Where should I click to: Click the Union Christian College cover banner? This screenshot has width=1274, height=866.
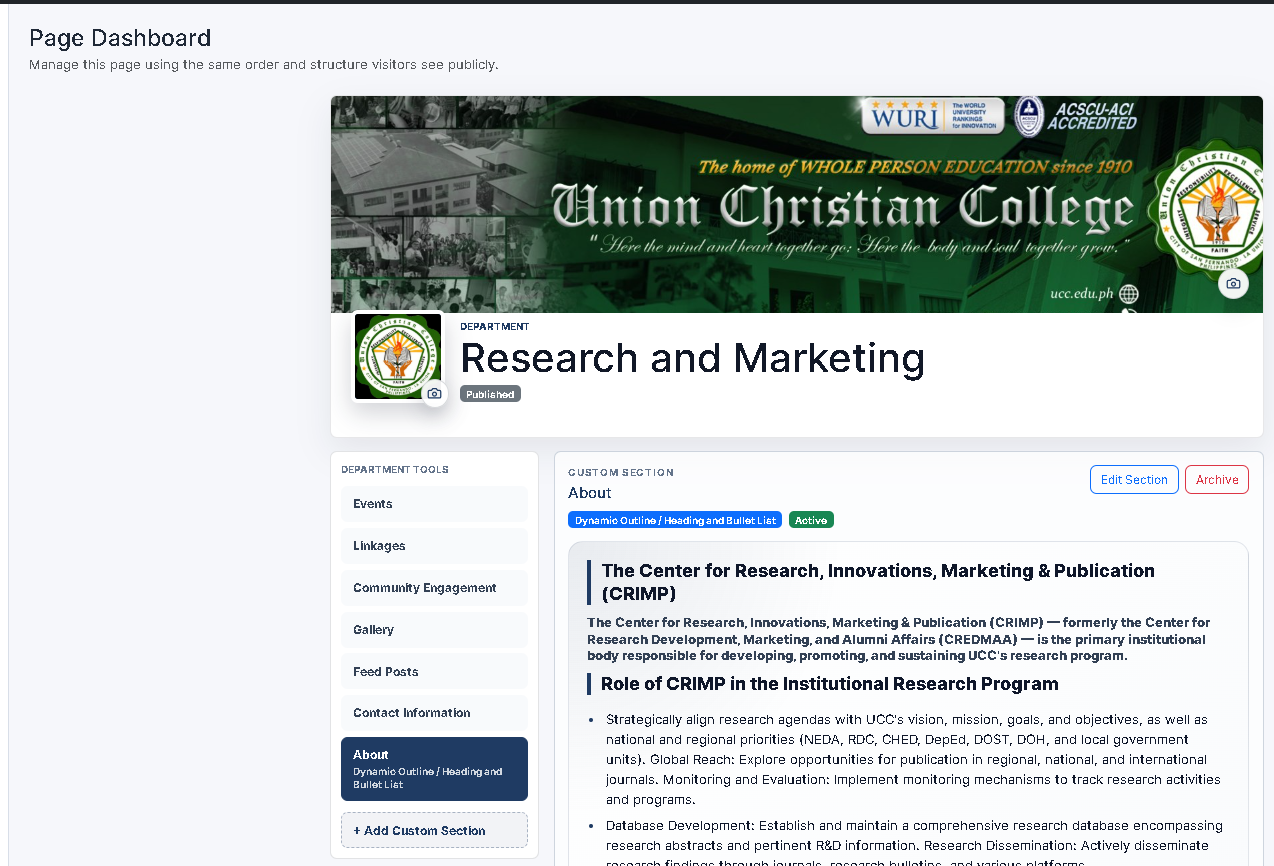[x=796, y=204]
